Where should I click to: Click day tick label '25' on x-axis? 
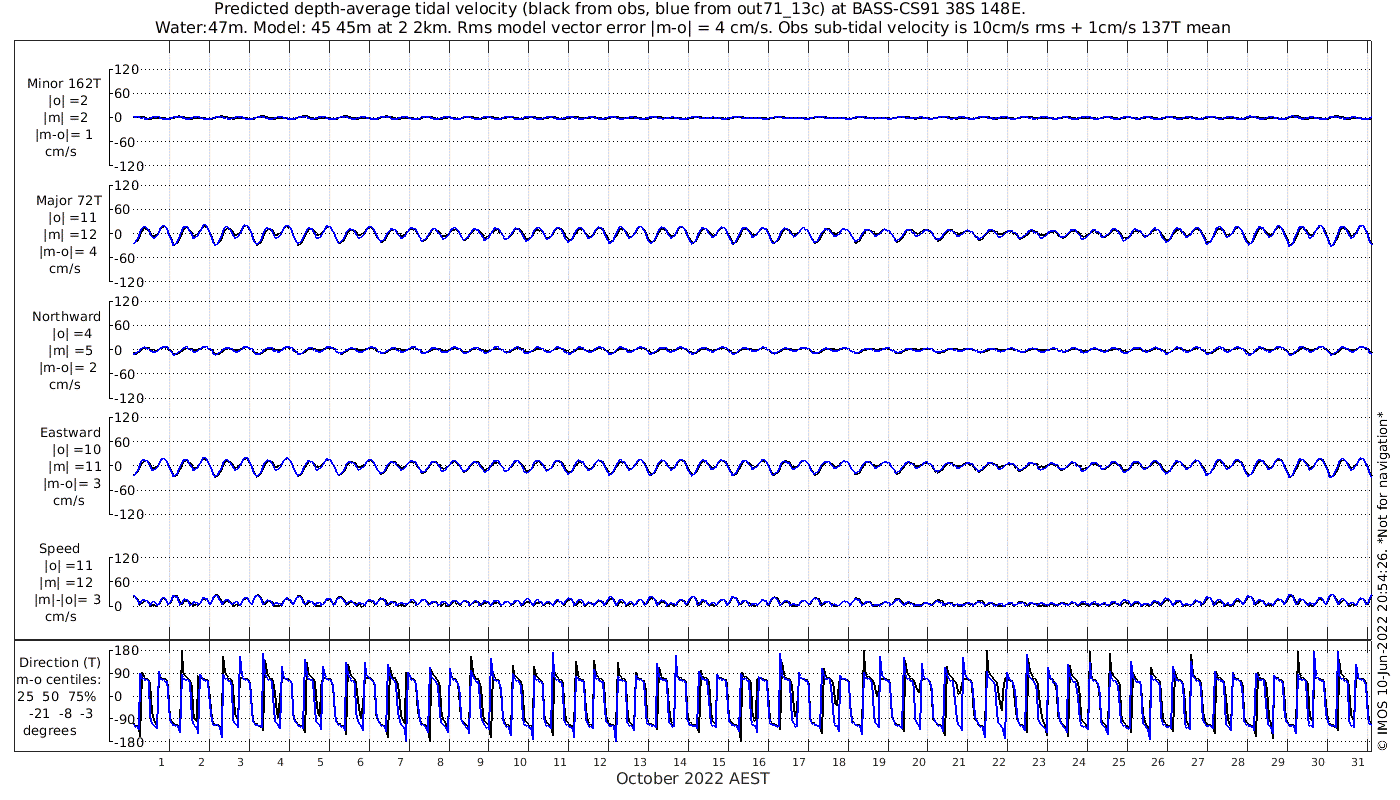tap(1118, 762)
